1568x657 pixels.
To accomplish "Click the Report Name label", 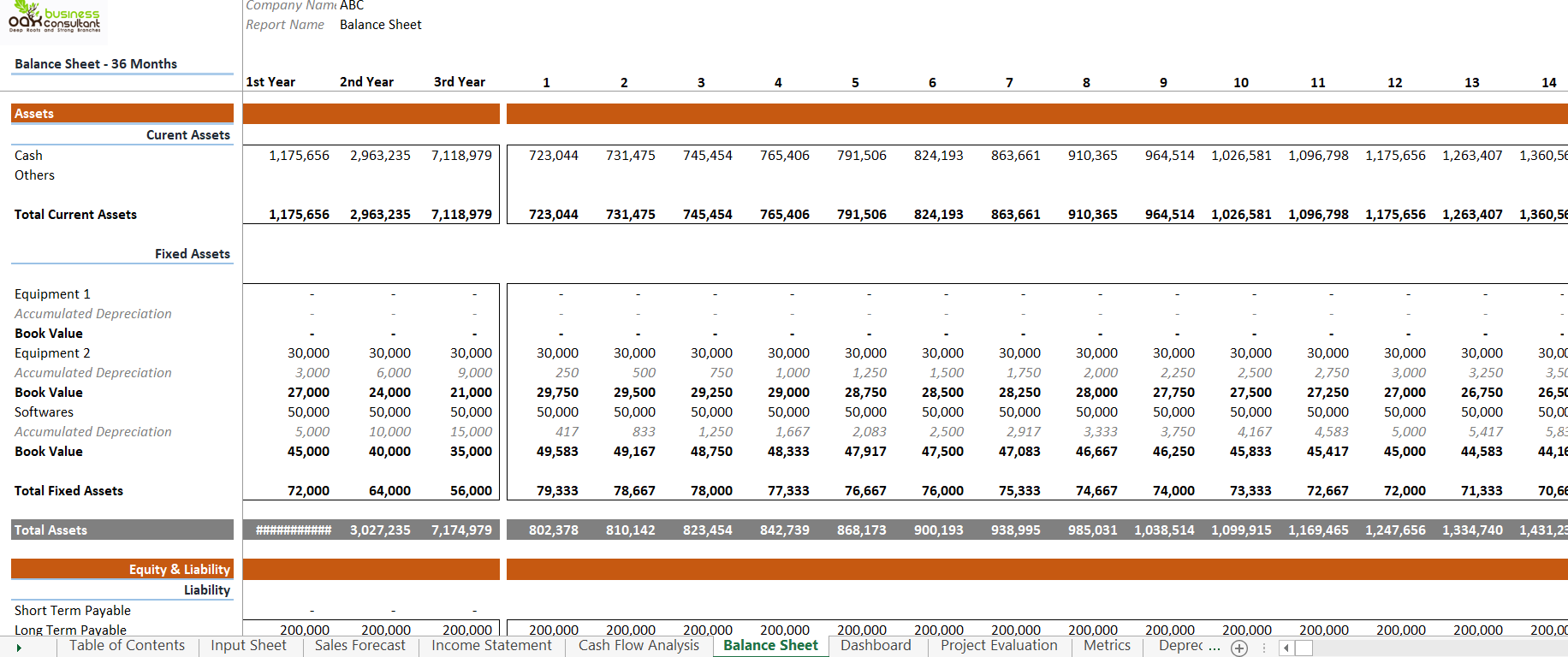I will pos(285,25).
